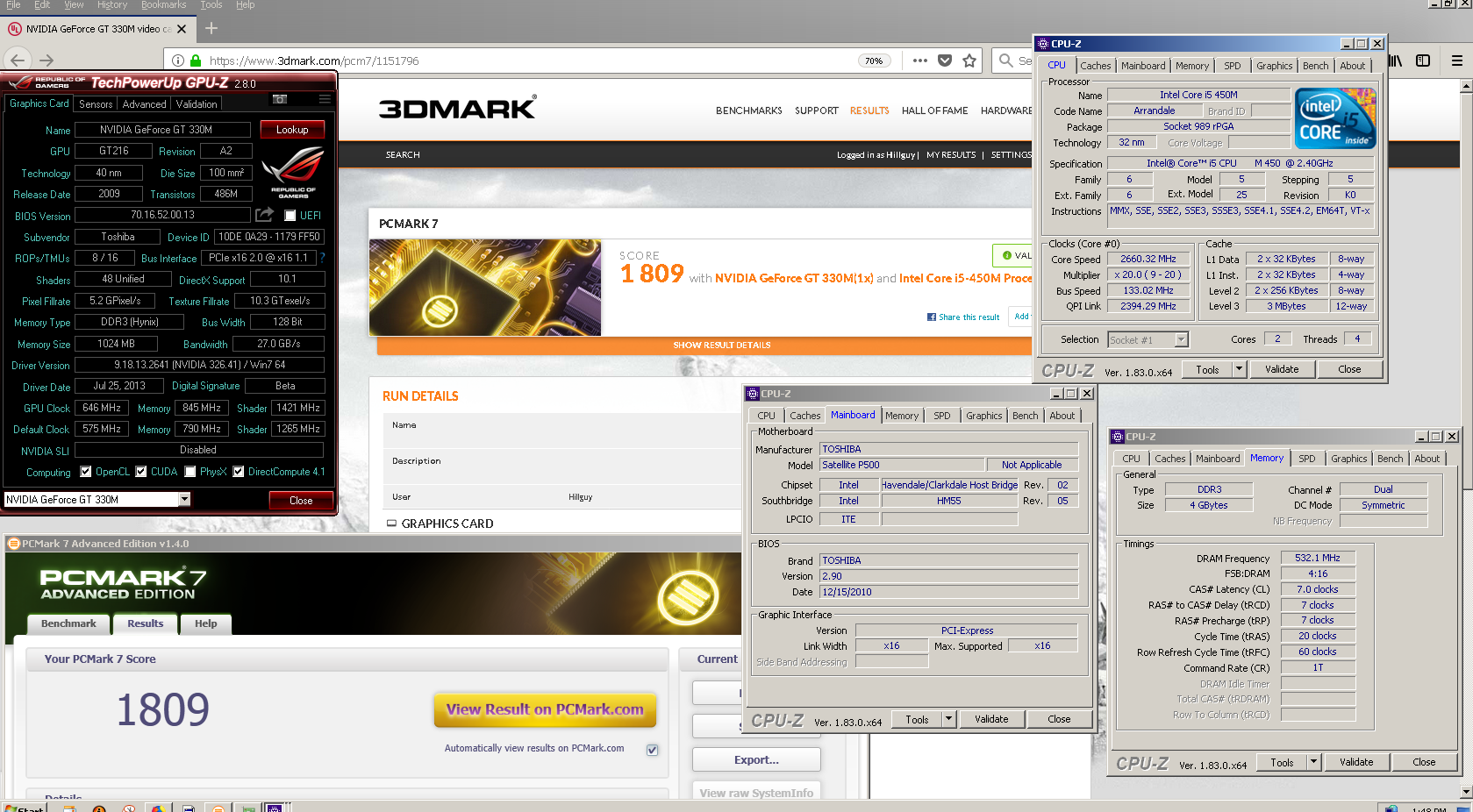Click the BIOS export share icon in GPU-Z
This screenshot has width=1473, height=812.
coord(264,215)
